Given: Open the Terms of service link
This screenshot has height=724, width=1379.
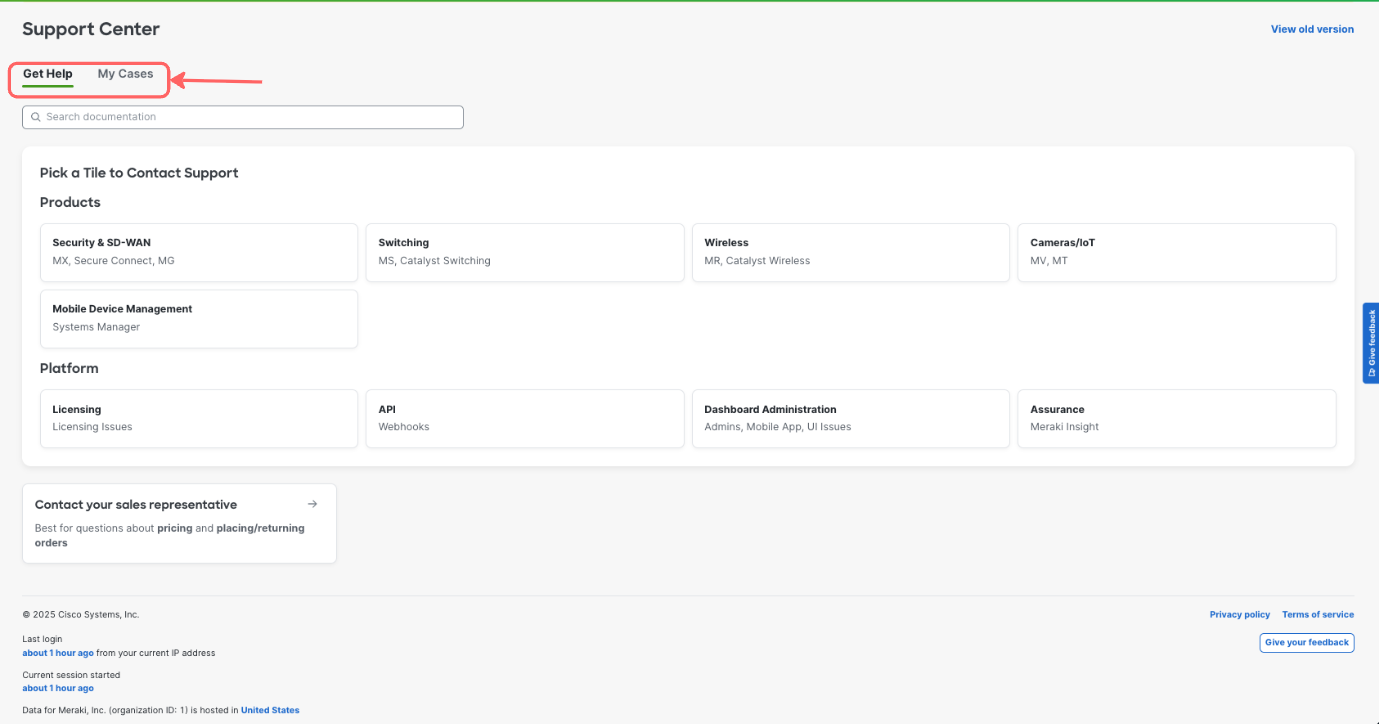Looking at the screenshot, I should [x=1317, y=614].
